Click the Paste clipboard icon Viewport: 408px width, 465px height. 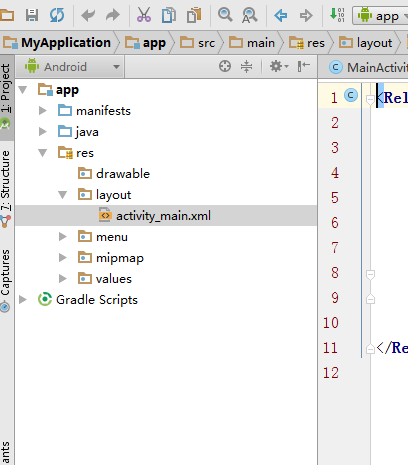coord(194,15)
